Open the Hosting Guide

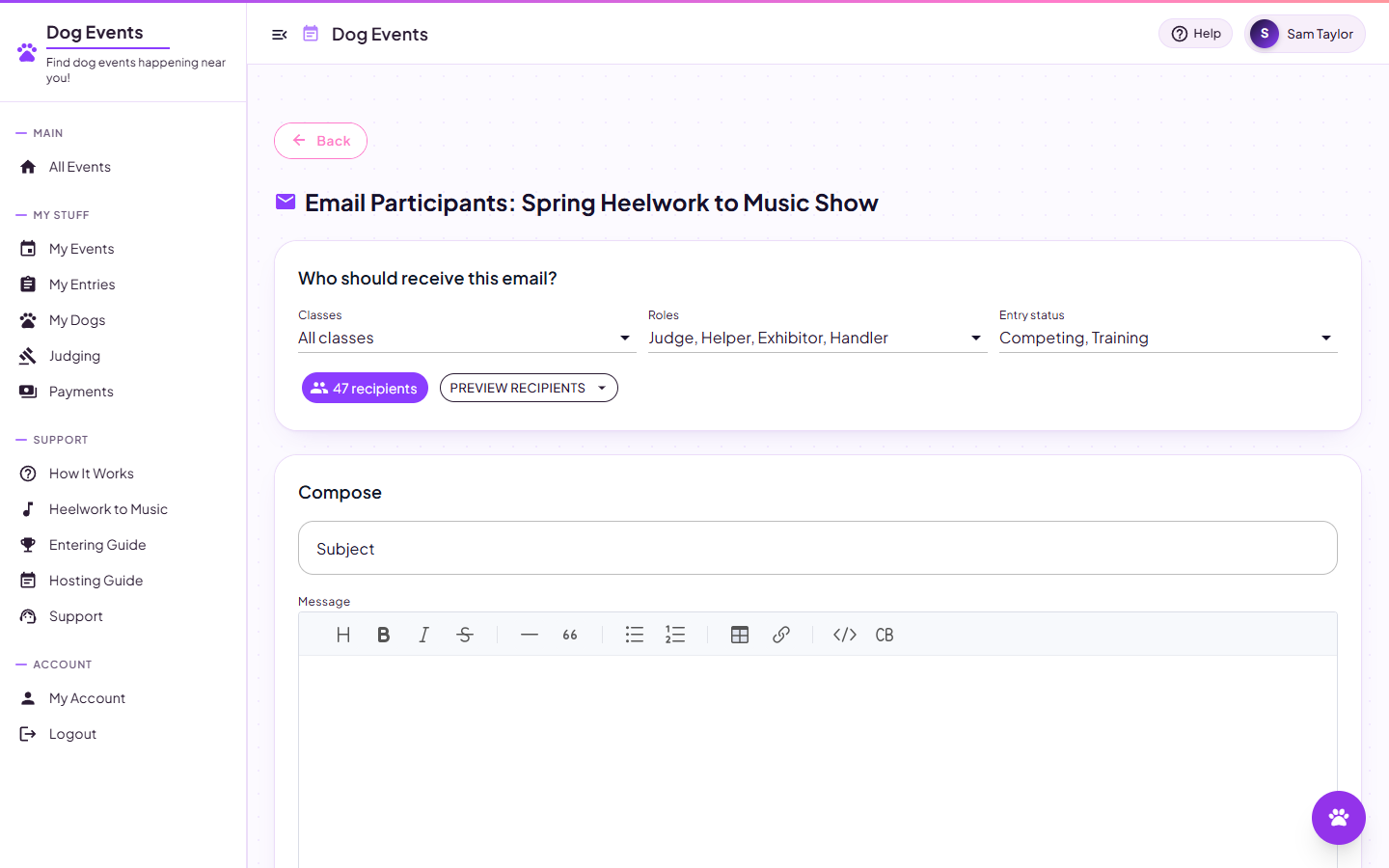click(x=123, y=581)
